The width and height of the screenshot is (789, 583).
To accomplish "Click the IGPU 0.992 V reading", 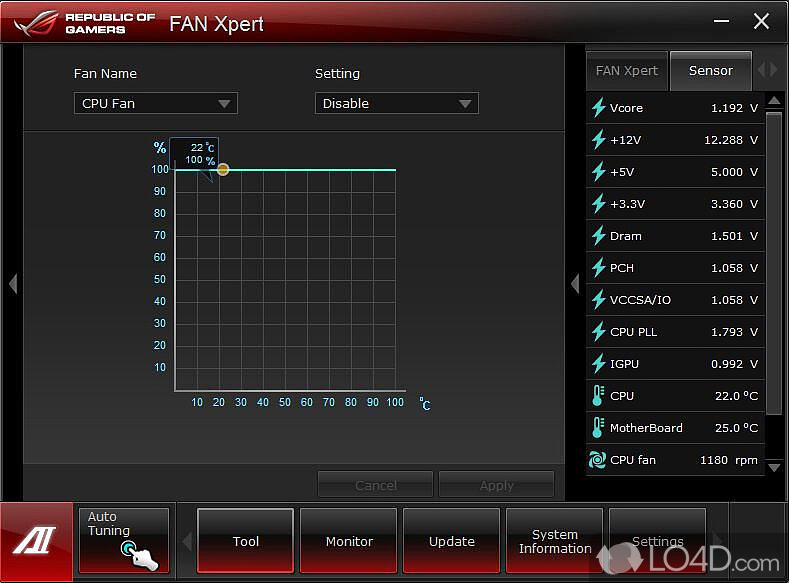I will click(x=734, y=364).
